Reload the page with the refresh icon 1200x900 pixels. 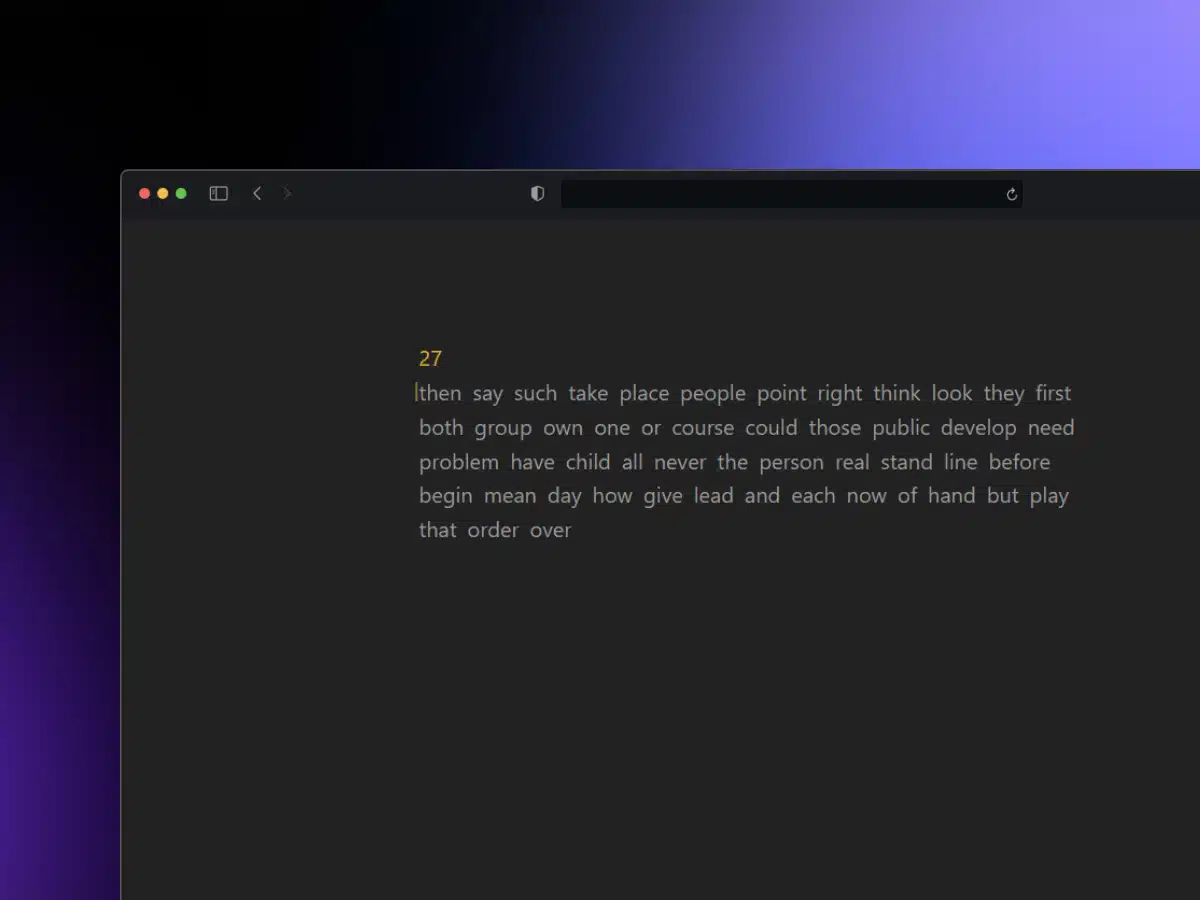point(1011,195)
